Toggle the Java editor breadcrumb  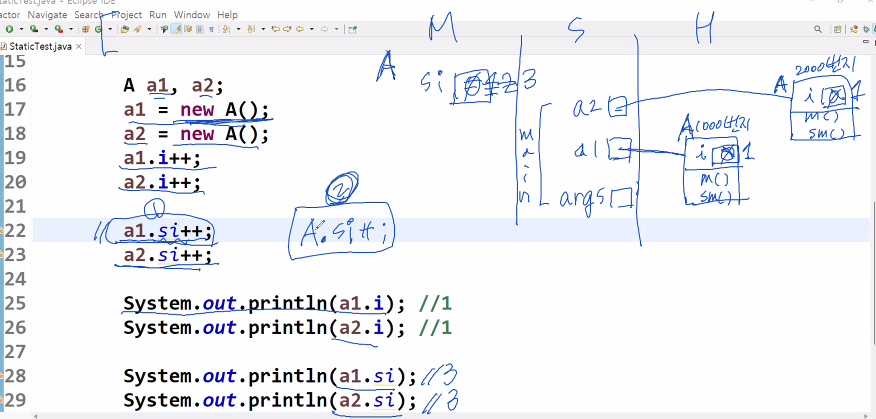pos(164,29)
